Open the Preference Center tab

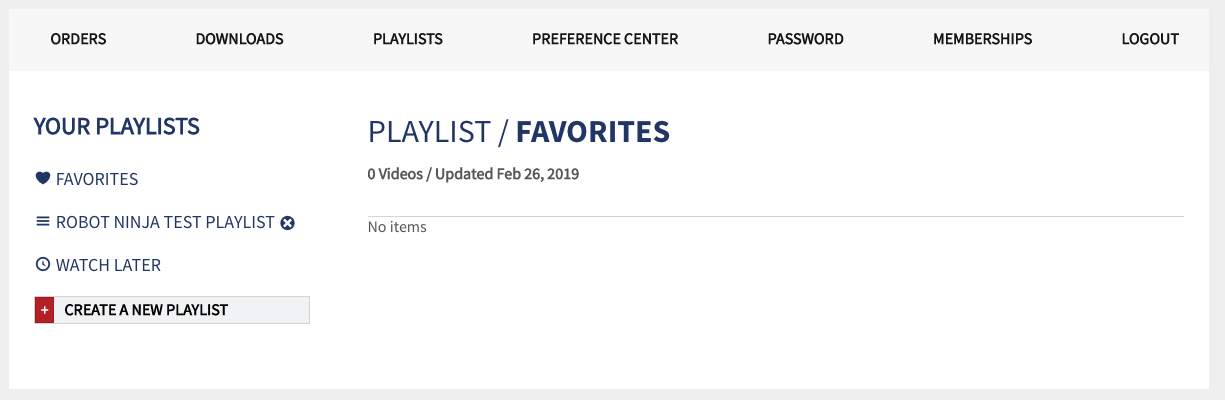[x=605, y=39]
